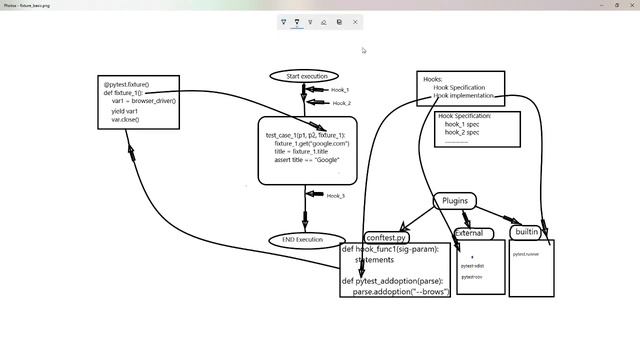The width and height of the screenshot is (640, 360).
Task: Click the "Start execution" oval label
Action: [x=307, y=76]
